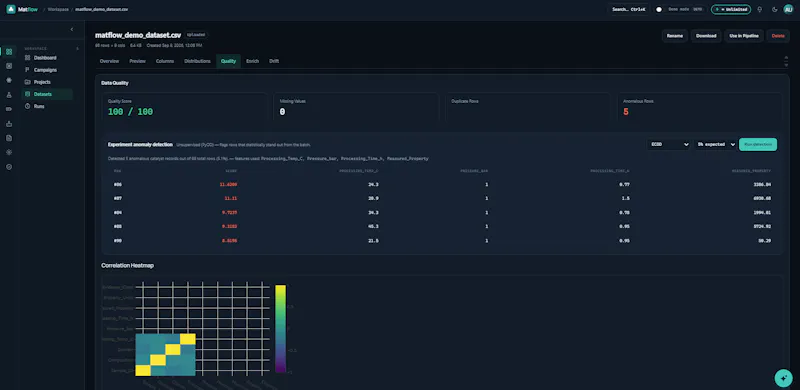Open the AU user avatar menu
The width and height of the screenshot is (800, 390).
[x=789, y=9]
